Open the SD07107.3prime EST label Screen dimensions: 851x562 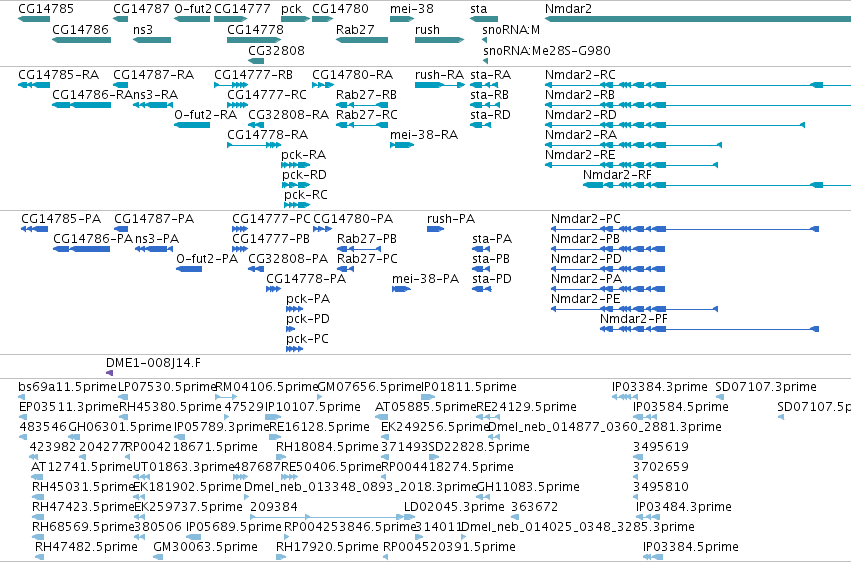click(x=766, y=387)
